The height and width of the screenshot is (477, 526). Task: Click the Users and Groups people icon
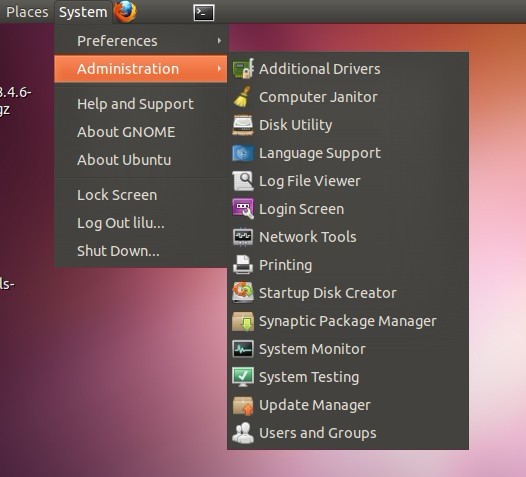[x=243, y=433]
